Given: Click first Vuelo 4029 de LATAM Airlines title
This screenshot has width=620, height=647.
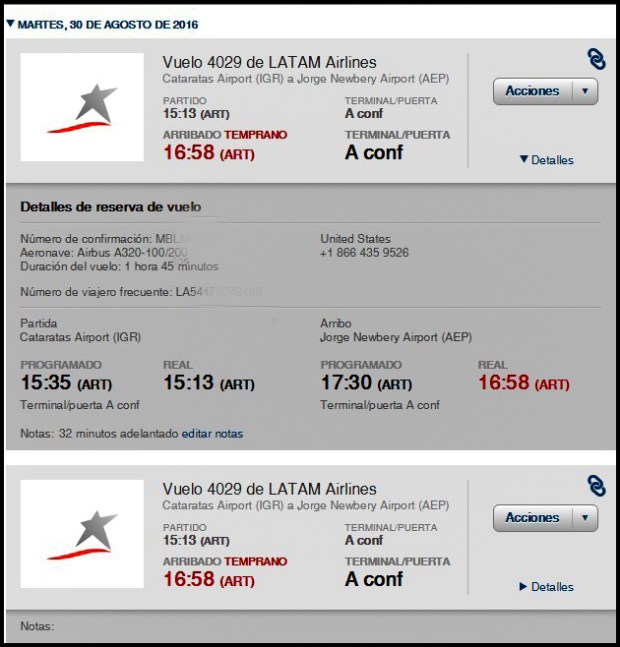Looking at the screenshot, I should click(269, 62).
